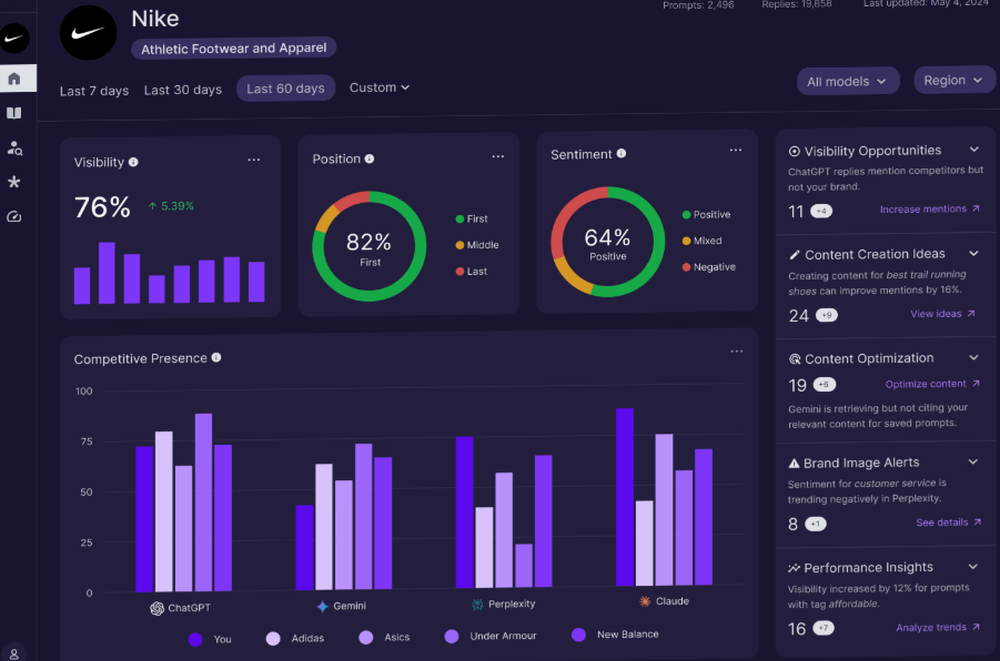Click the Nike swoosh logo near the header

88,32
